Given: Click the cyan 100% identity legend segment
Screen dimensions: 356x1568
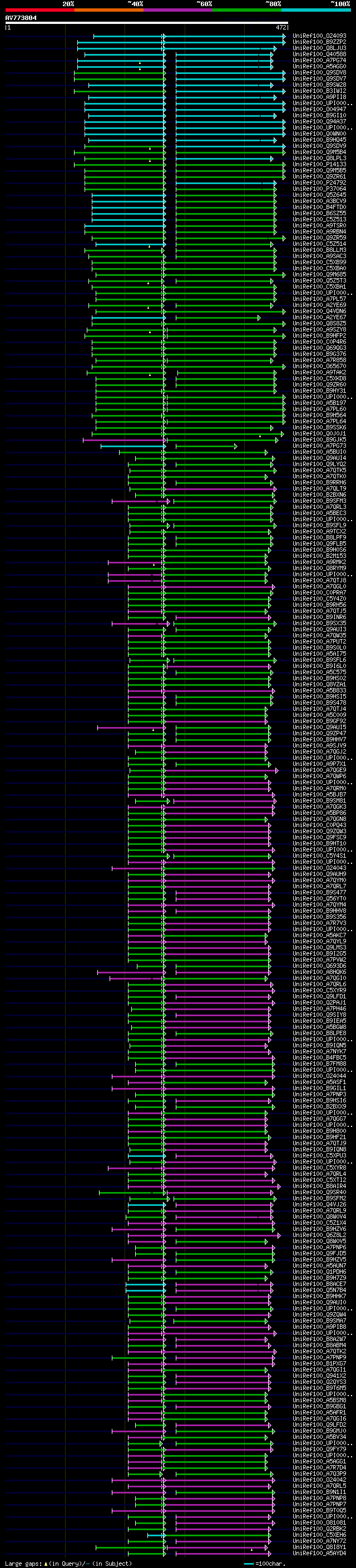Looking at the screenshot, I should point(316,10).
